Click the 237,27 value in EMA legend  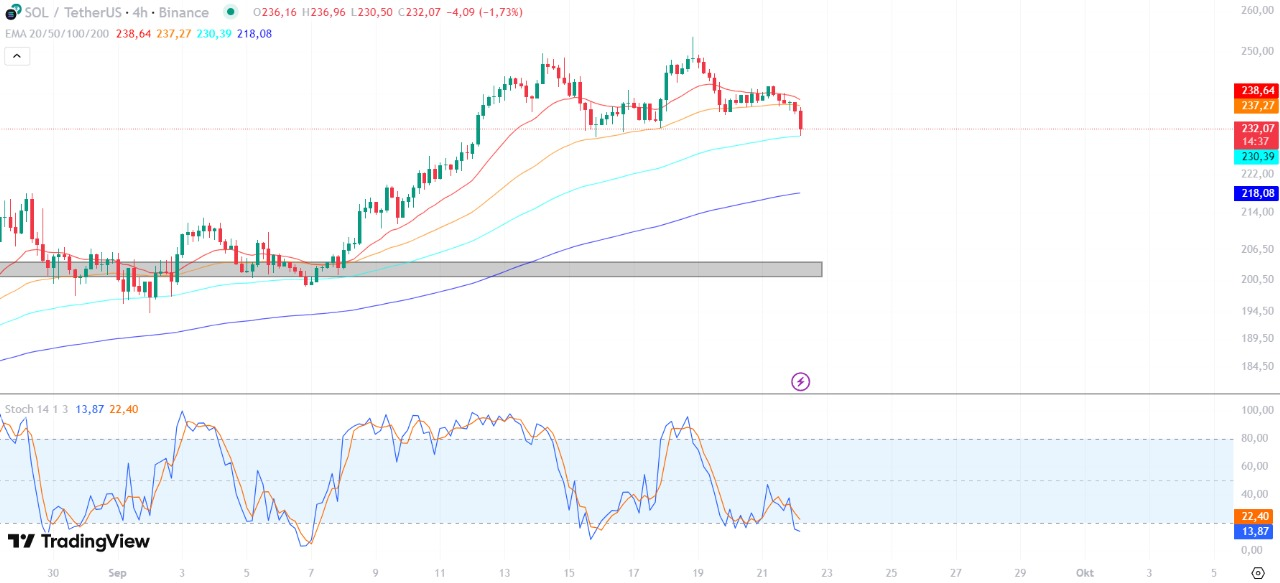(174, 34)
